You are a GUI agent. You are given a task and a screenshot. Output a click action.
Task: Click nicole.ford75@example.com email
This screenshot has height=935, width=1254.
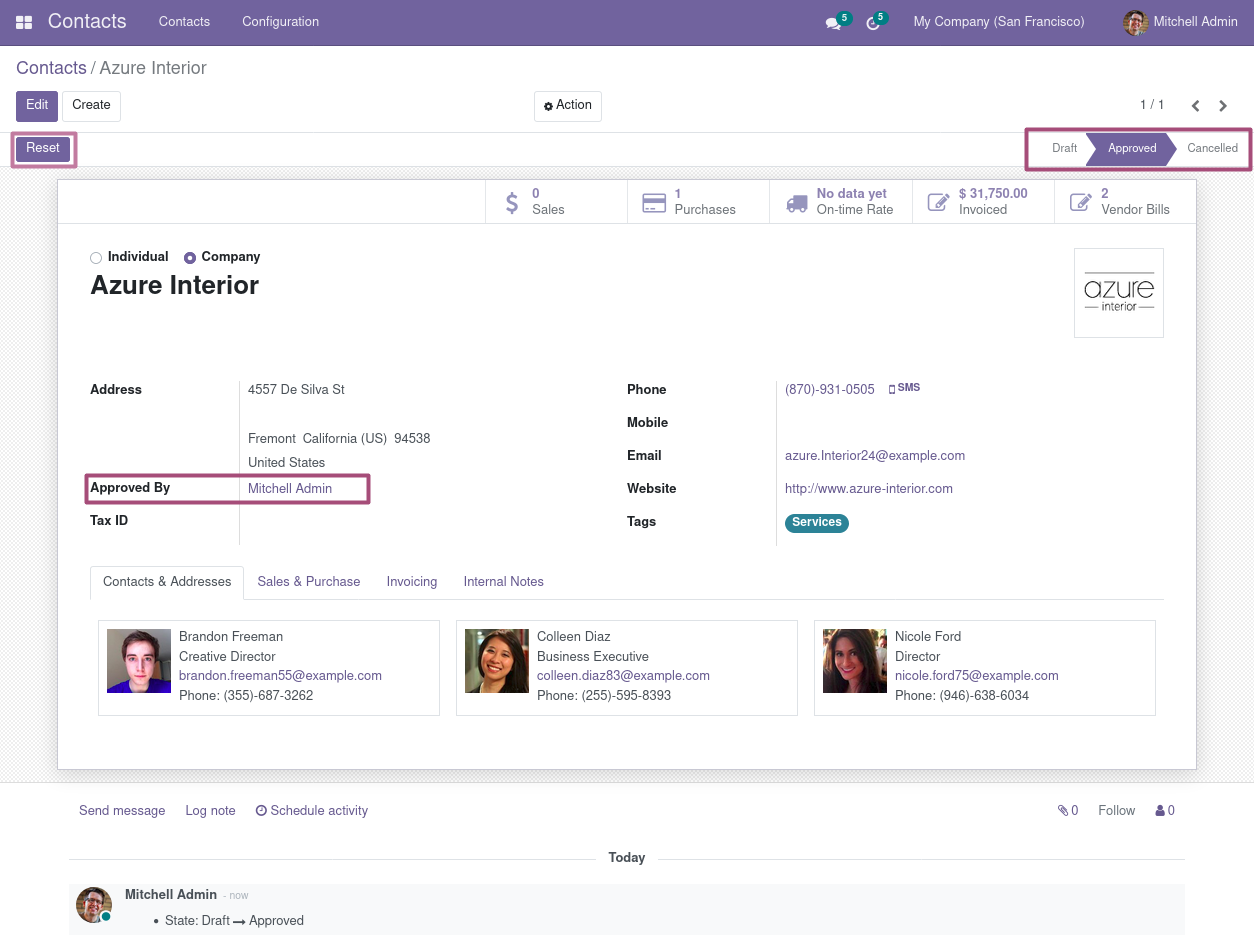tap(977, 676)
